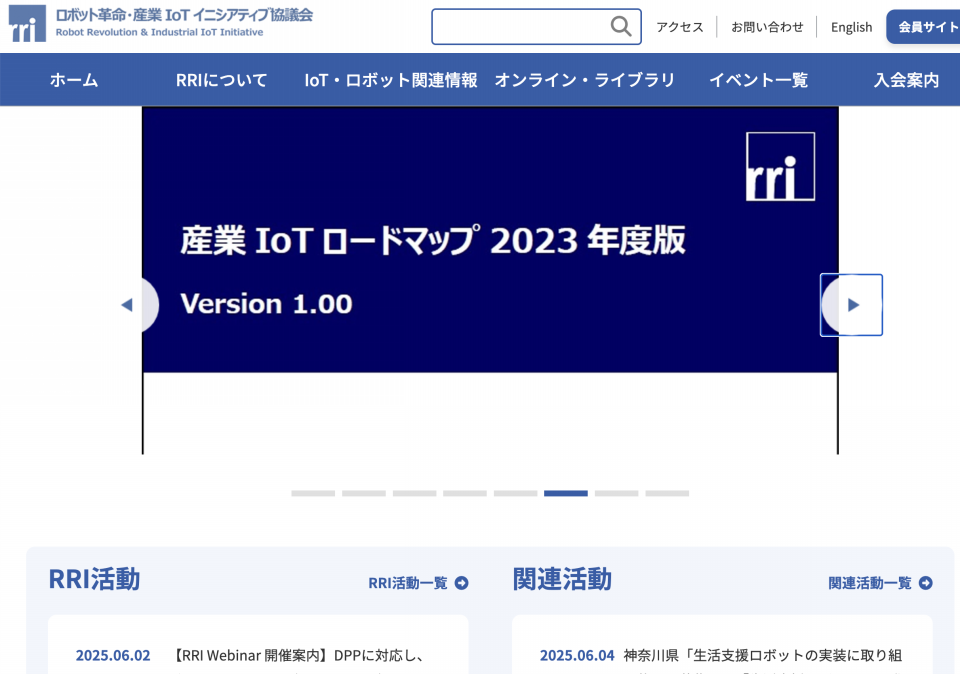Open 入会案内 menu item
Screen dimensions: 960x674
[906, 80]
